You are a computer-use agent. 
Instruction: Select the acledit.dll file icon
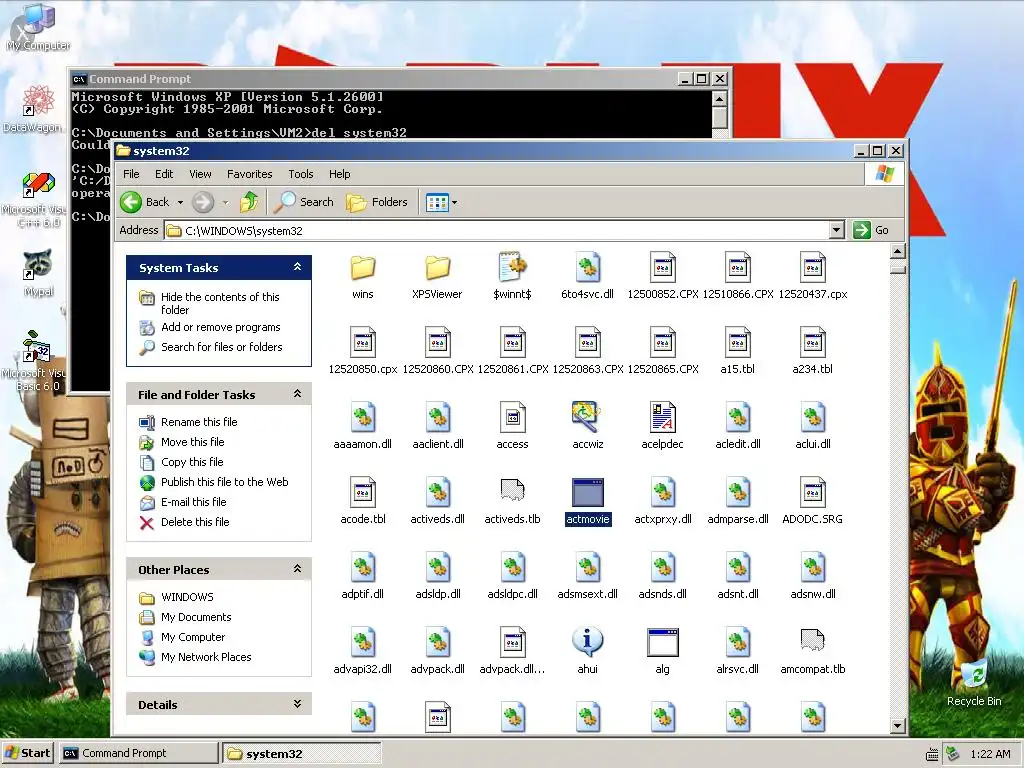click(x=738, y=418)
